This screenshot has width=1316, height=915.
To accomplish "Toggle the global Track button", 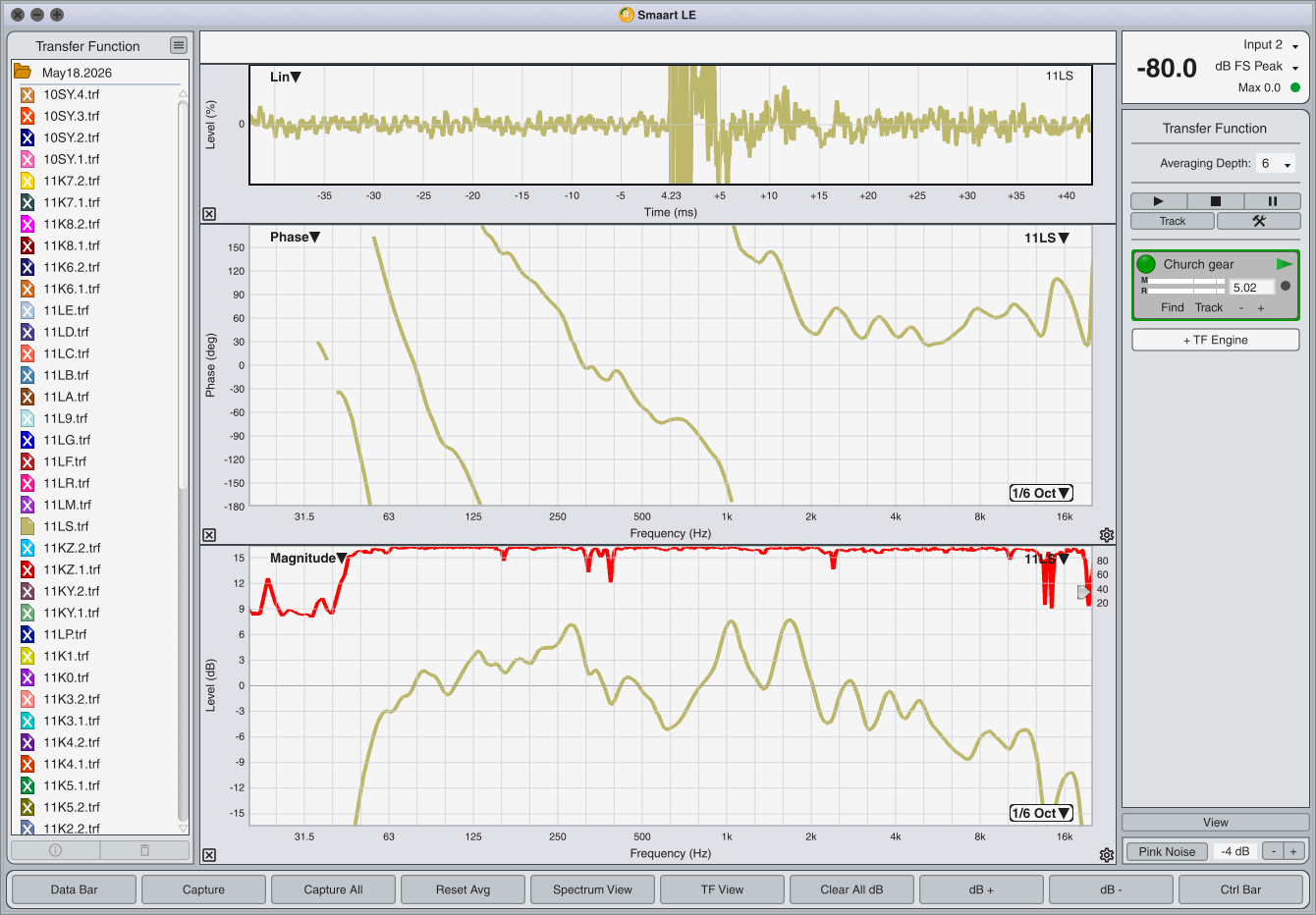I will coord(1173,221).
